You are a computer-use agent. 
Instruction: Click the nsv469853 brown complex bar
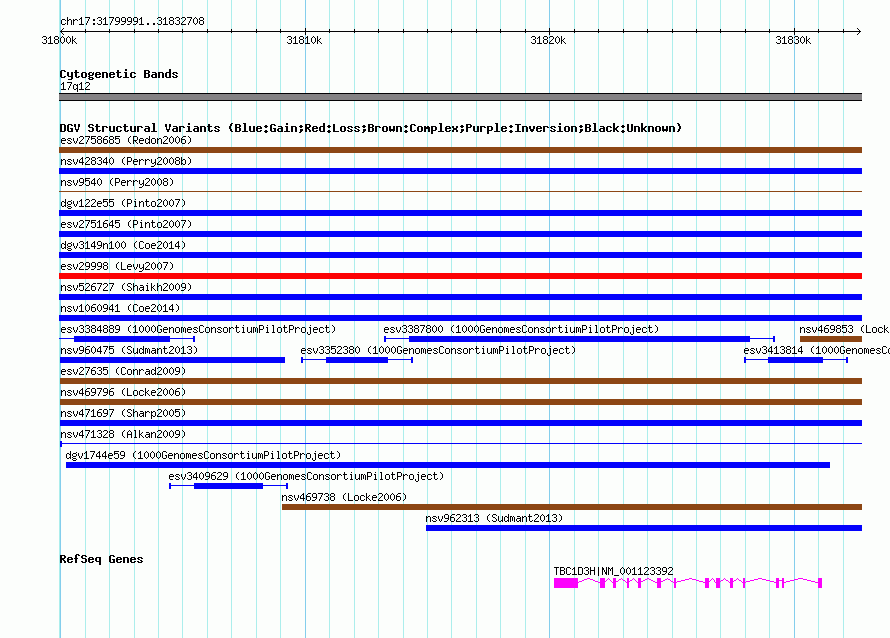(x=831, y=339)
